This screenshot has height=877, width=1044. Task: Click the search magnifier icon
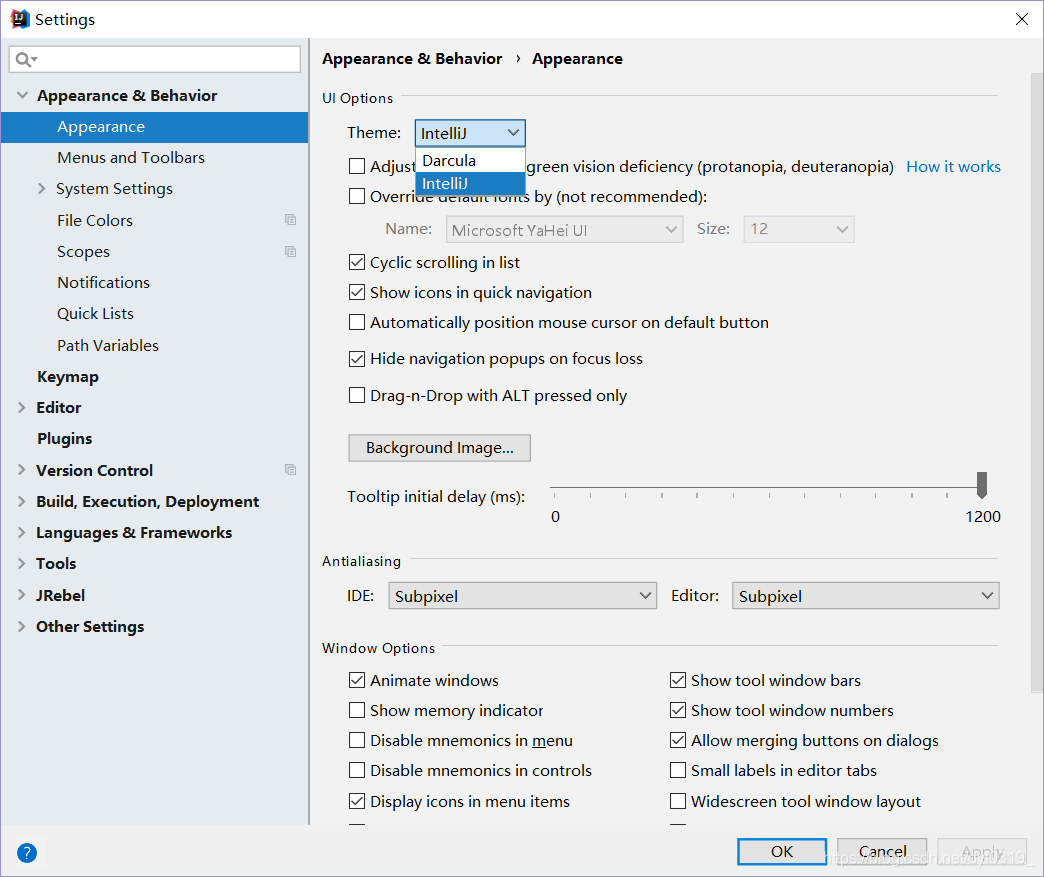point(25,60)
